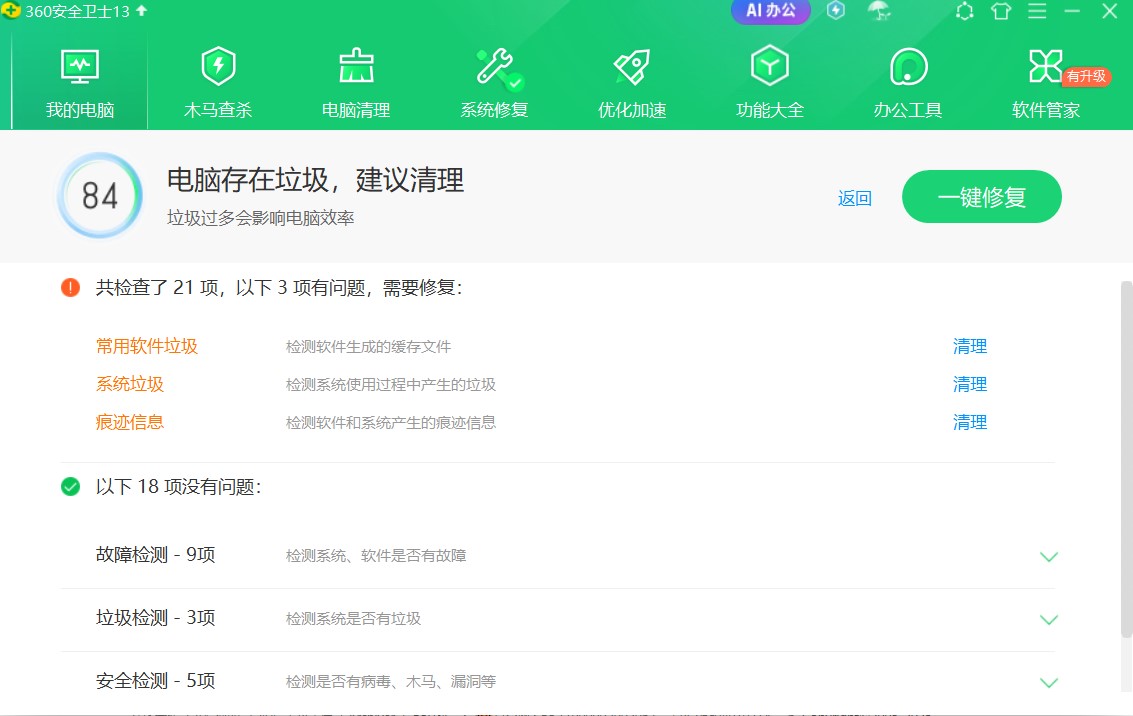Click the orange warning exclamation icon

tap(70, 288)
